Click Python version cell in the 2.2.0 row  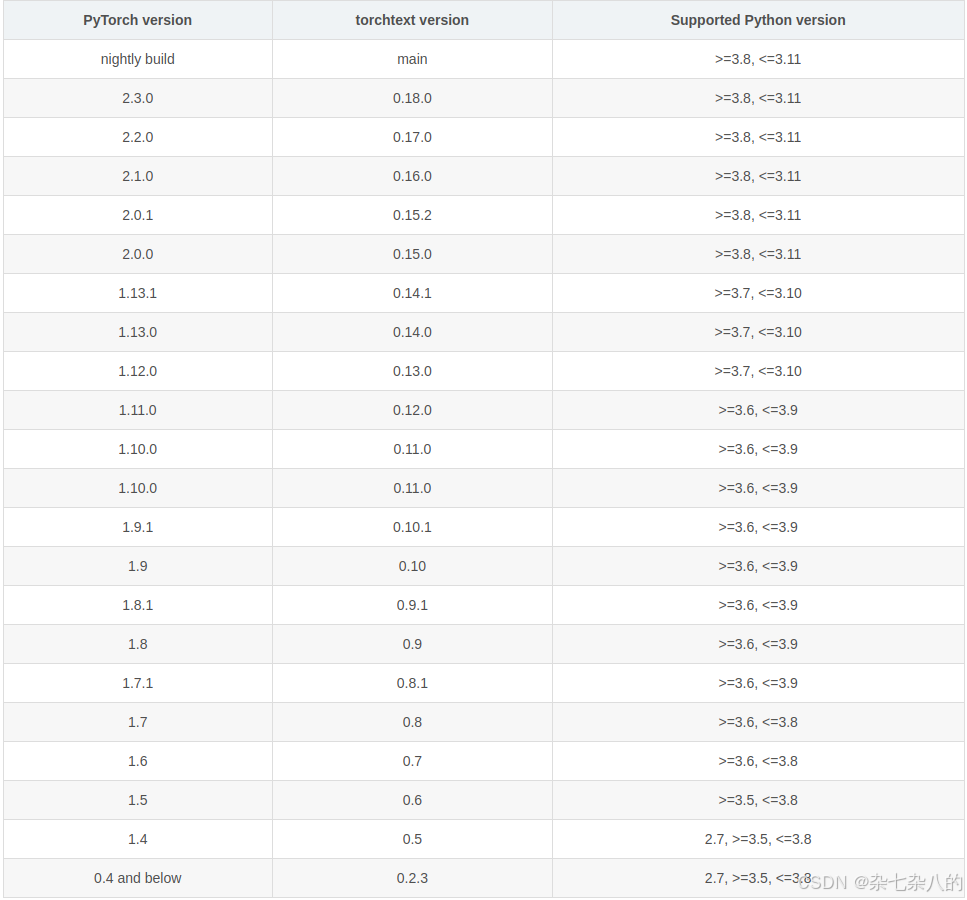(x=758, y=137)
